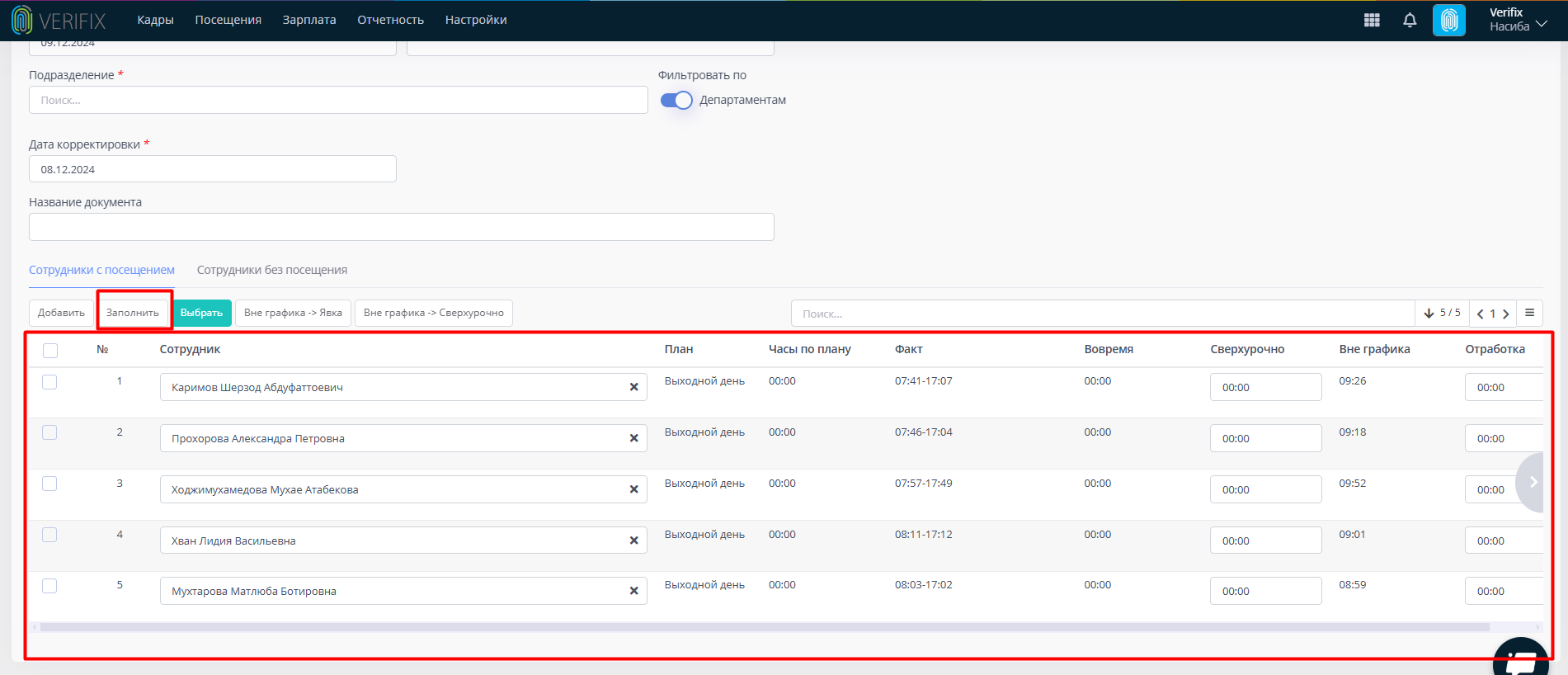The width and height of the screenshot is (1568, 675).
Task: Clear employee Каримов Шерзод Абдуфаттоевич field
Action: click(x=633, y=387)
